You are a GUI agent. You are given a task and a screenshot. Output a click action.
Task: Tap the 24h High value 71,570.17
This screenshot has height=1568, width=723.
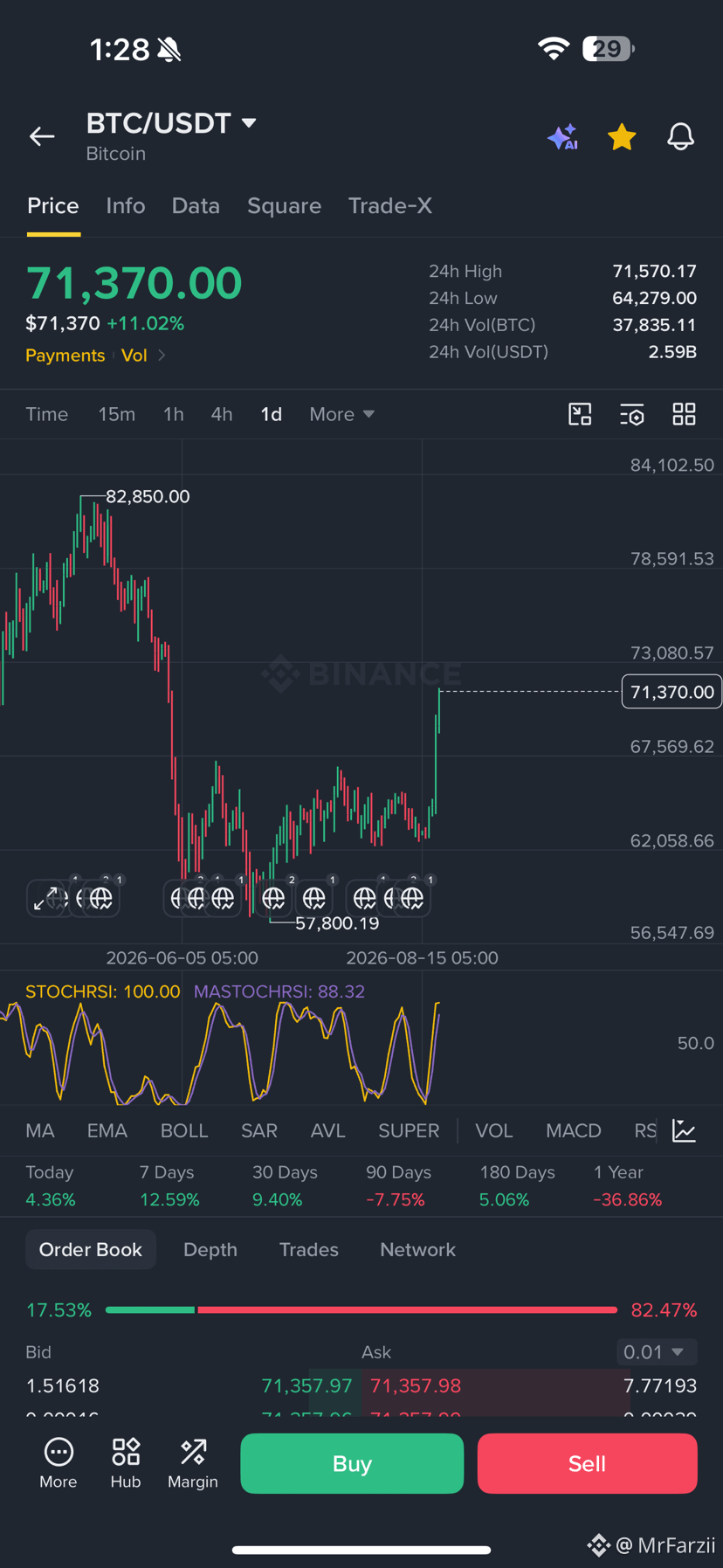[x=654, y=272]
